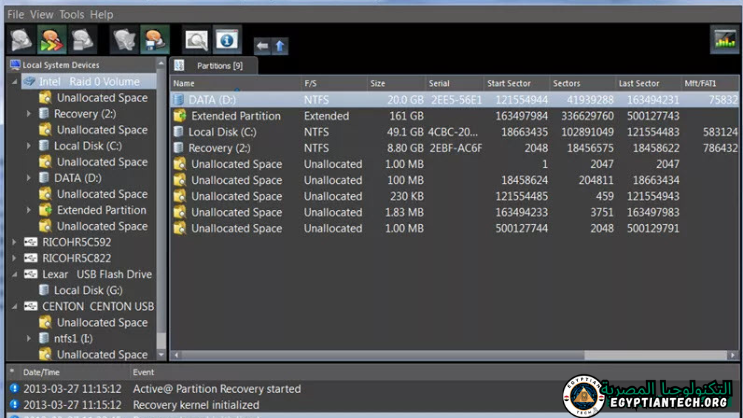
Task: Open the Tools menu
Action: [x=72, y=15]
